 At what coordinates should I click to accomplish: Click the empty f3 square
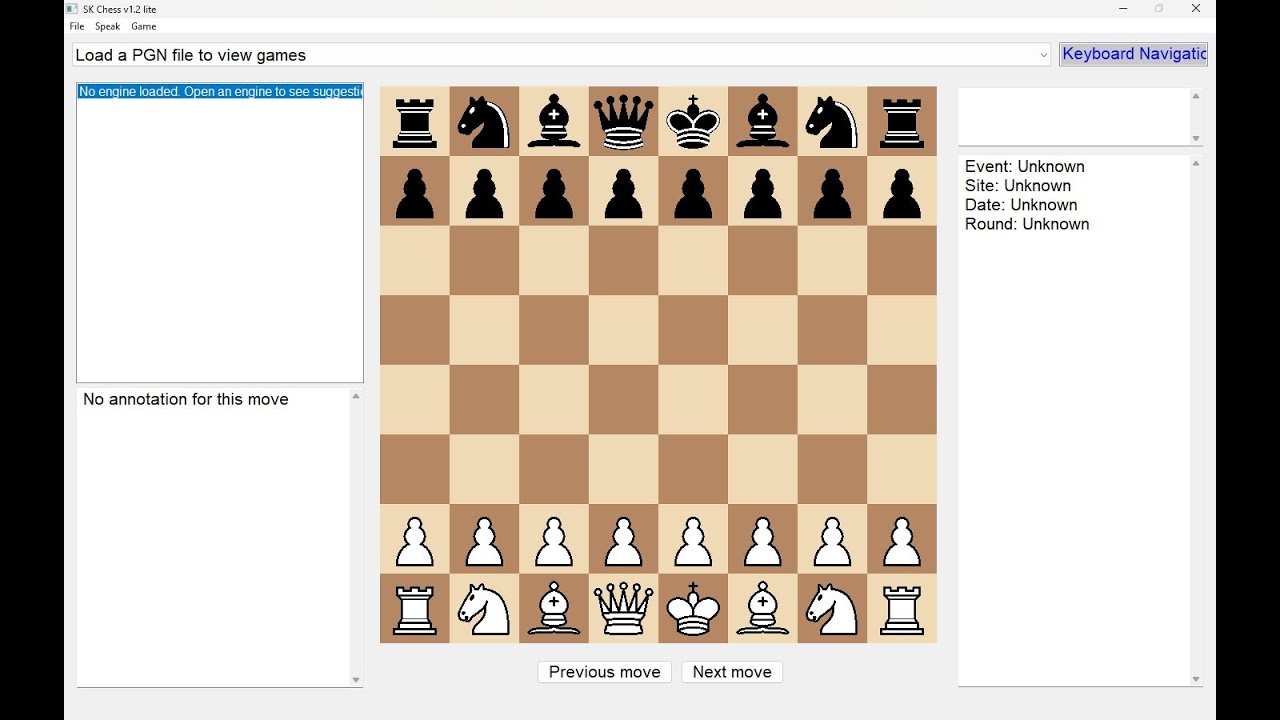click(x=763, y=469)
